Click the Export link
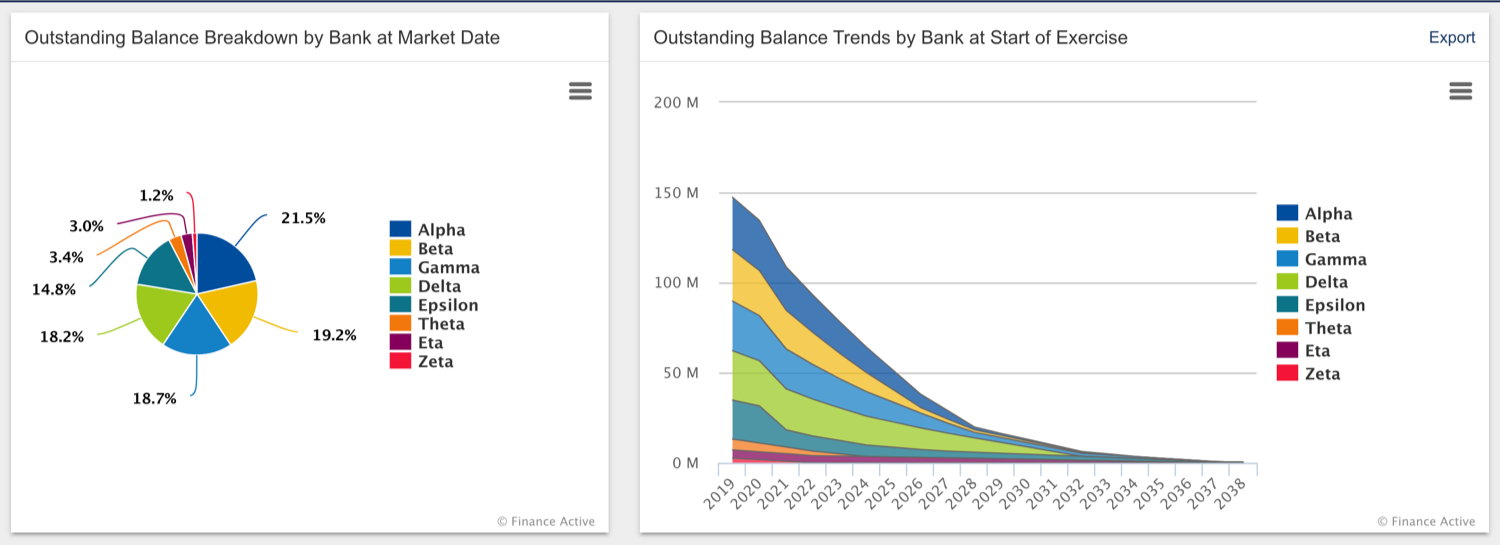1500x545 pixels. click(x=1451, y=38)
